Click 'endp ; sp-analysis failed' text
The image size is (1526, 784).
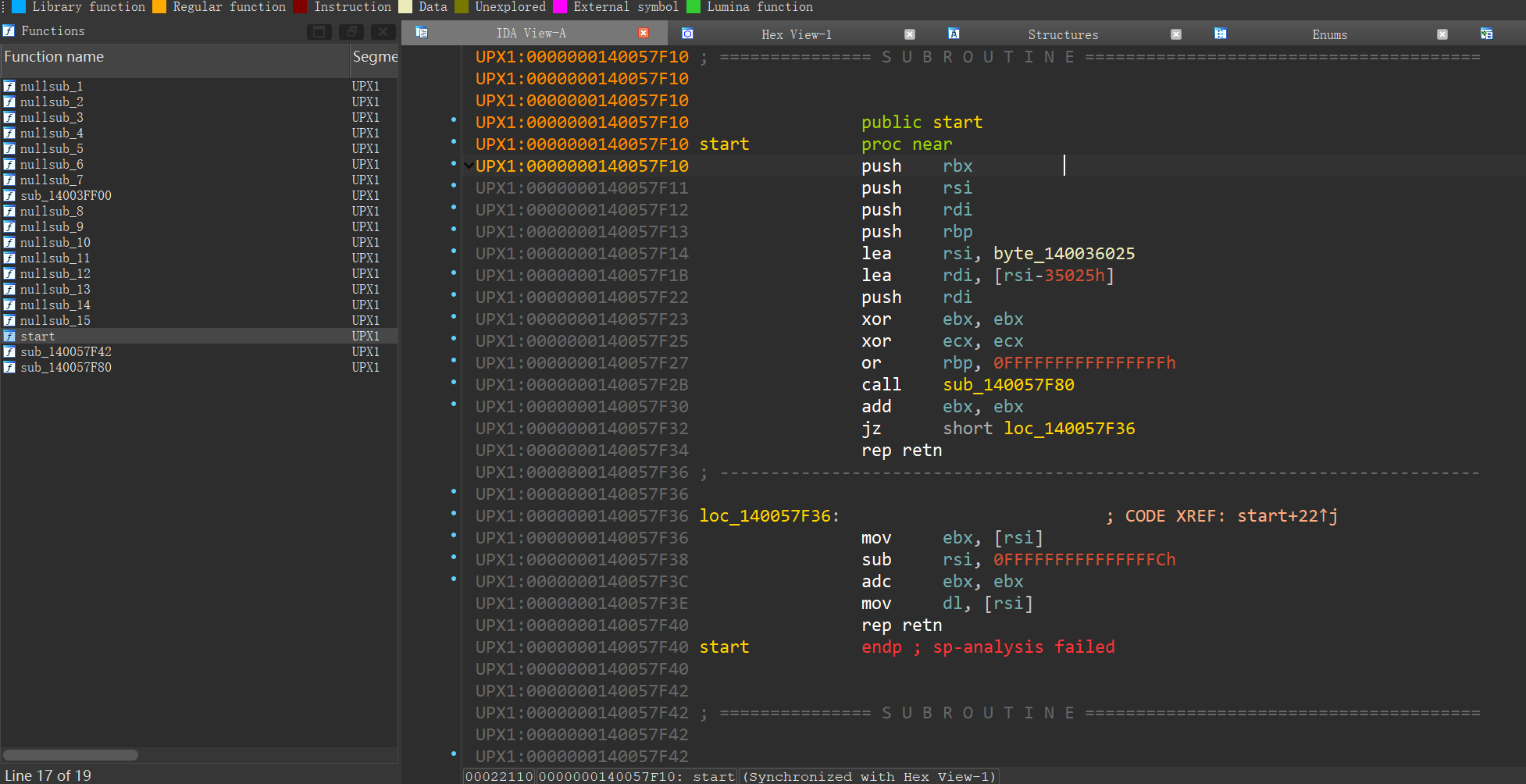point(988,647)
